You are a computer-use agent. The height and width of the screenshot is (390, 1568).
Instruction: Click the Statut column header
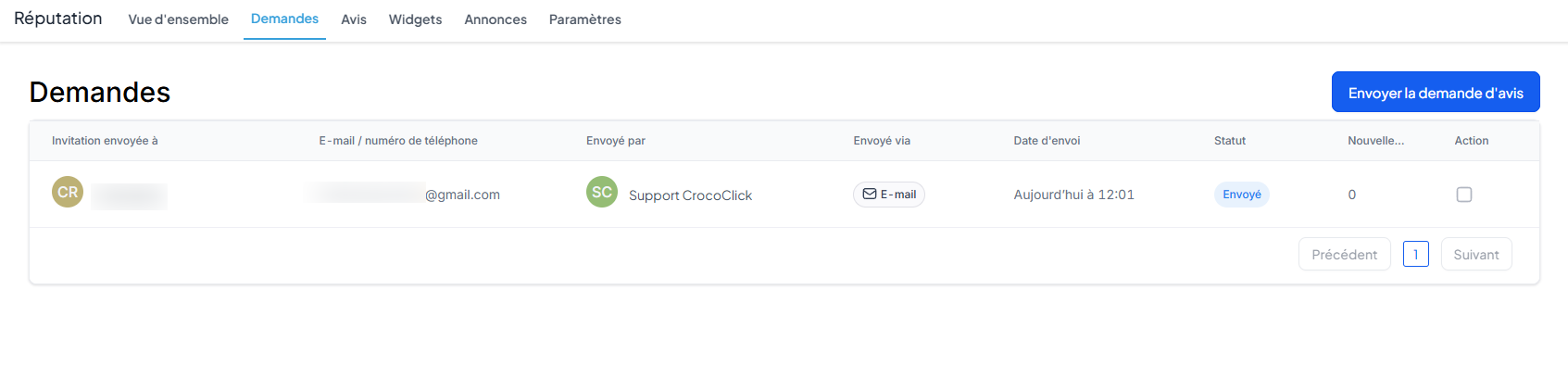click(1230, 141)
